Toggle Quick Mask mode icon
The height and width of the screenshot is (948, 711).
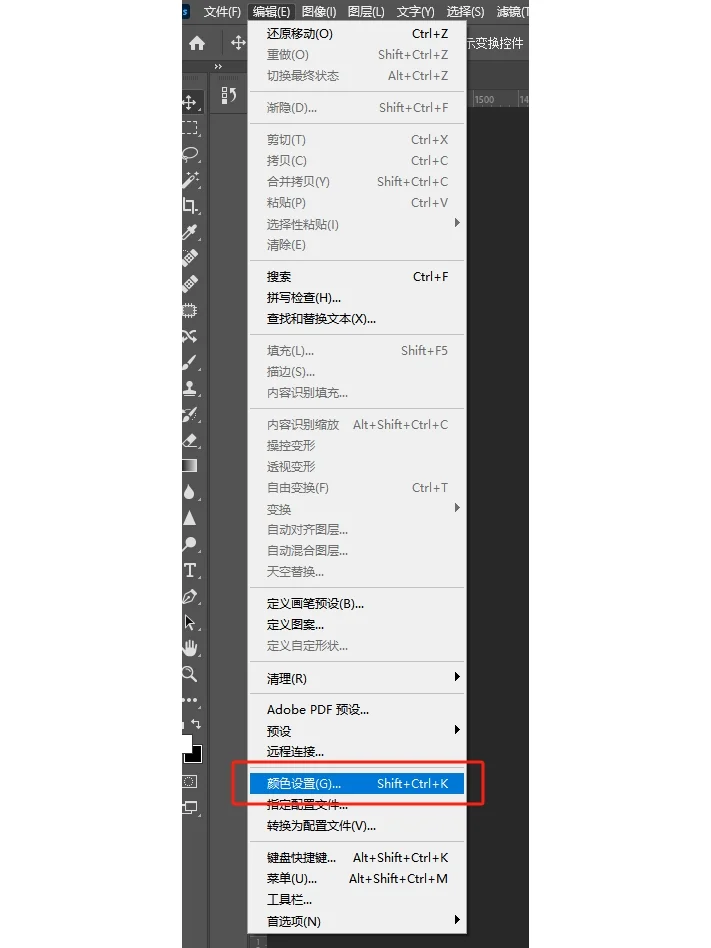[190, 782]
